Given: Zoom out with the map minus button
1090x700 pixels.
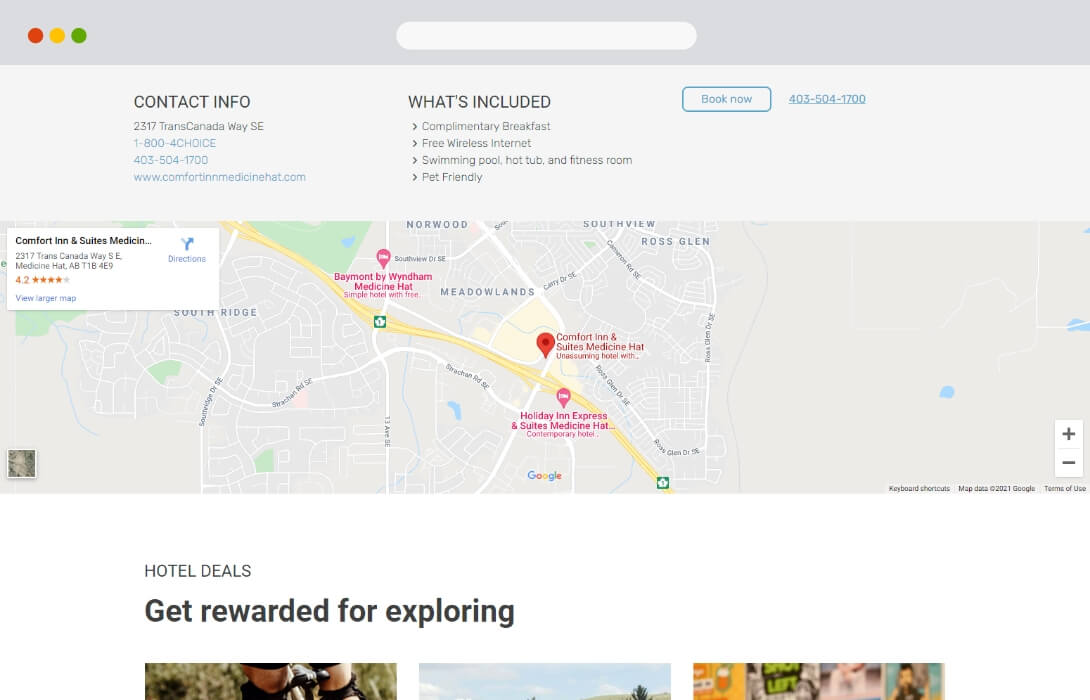Looking at the screenshot, I should [x=1068, y=463].
